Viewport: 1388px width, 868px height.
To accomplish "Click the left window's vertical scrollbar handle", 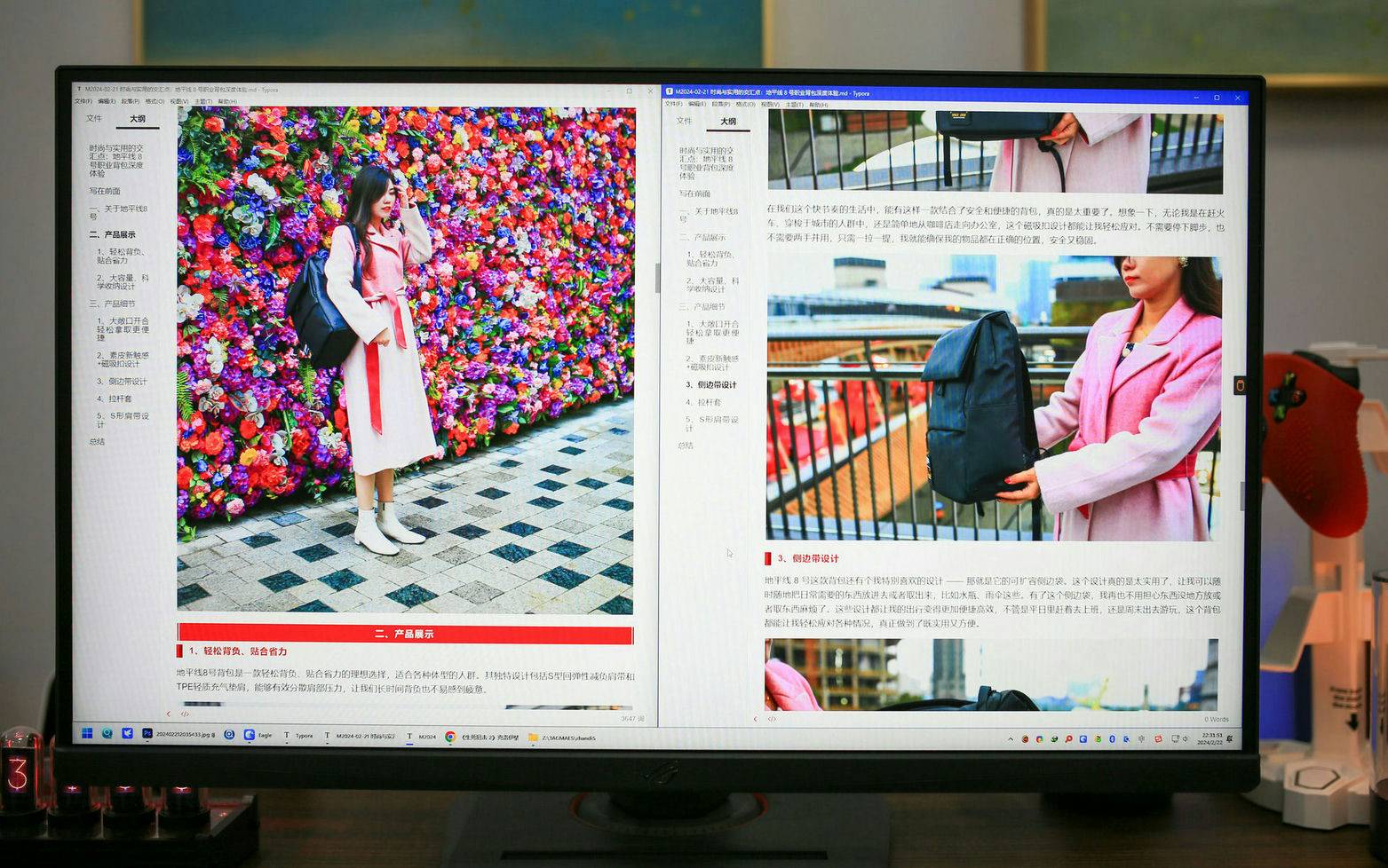I will [657, 277].
